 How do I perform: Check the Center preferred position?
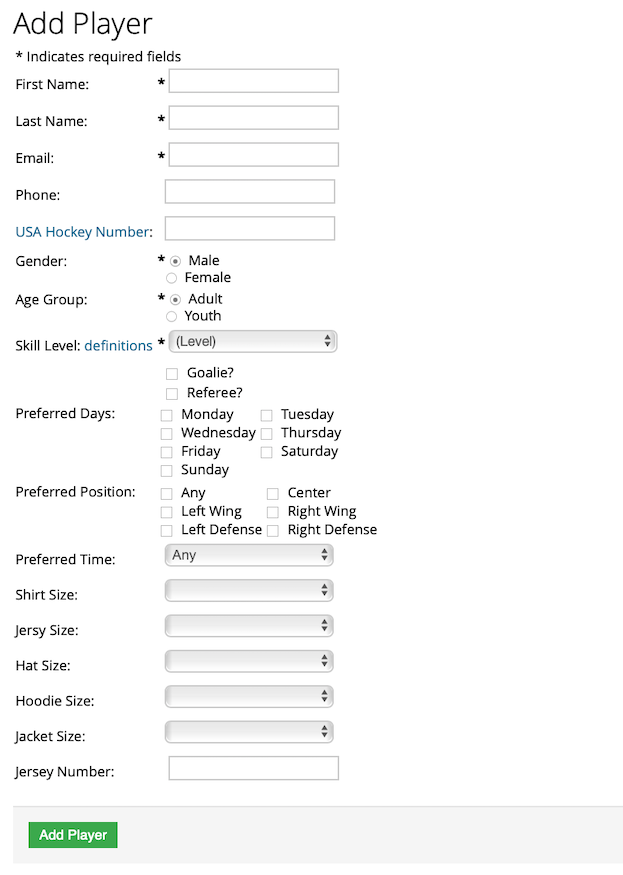272,492
